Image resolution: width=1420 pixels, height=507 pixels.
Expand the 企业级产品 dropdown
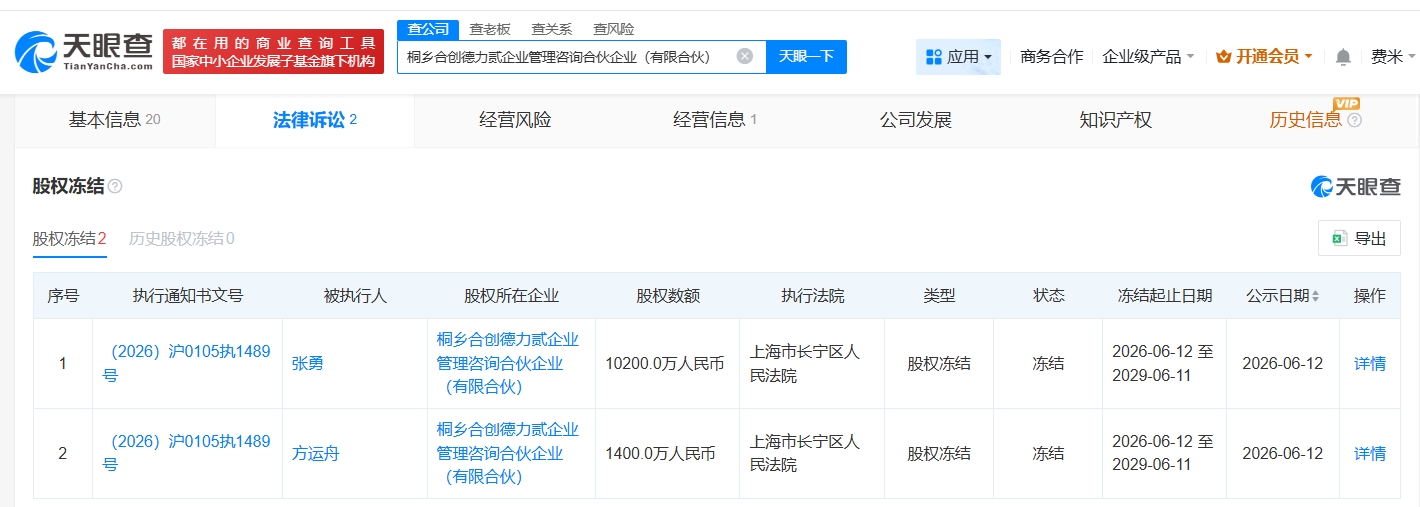point(1148,57)
